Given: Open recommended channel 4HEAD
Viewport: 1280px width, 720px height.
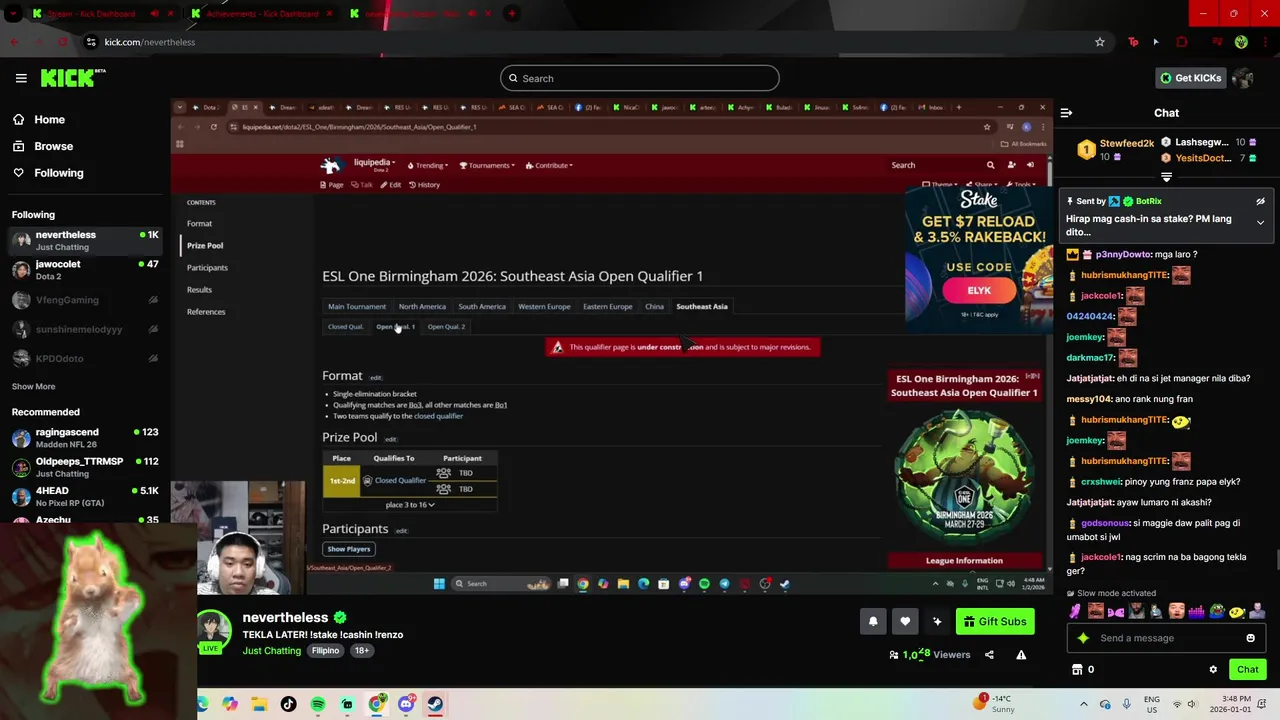Looking at the screenshot, I should (85, 496).
